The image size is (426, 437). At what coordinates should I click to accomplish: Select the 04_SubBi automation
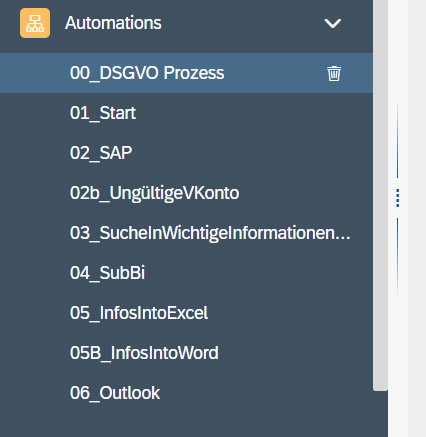[186, 273]
